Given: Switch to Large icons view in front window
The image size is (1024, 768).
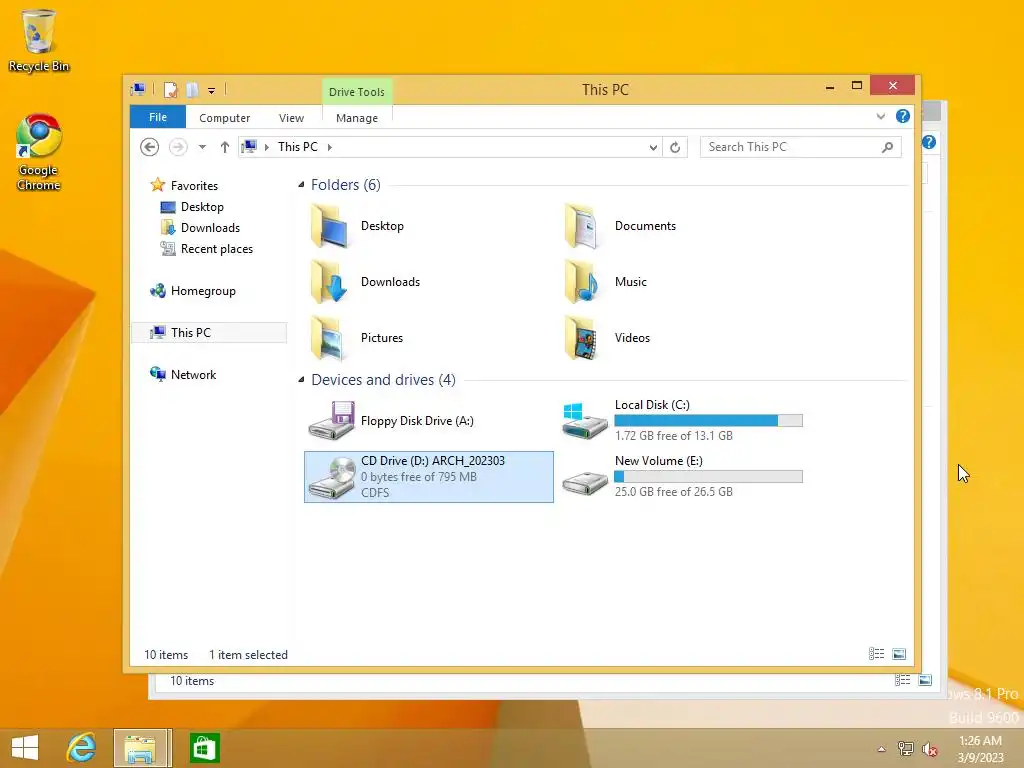Looking at the screenshot, I should click(x=899, y=654).
